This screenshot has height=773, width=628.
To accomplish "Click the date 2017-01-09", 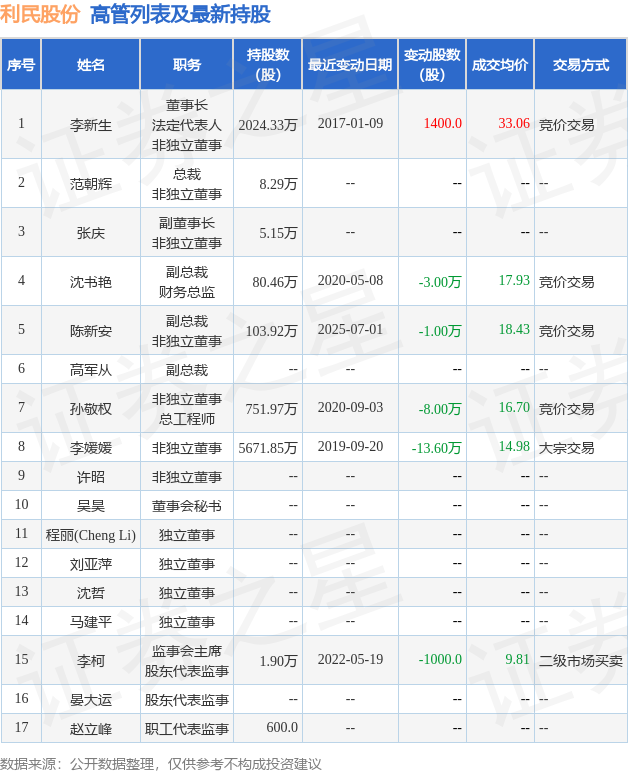I will click(350, 123).
